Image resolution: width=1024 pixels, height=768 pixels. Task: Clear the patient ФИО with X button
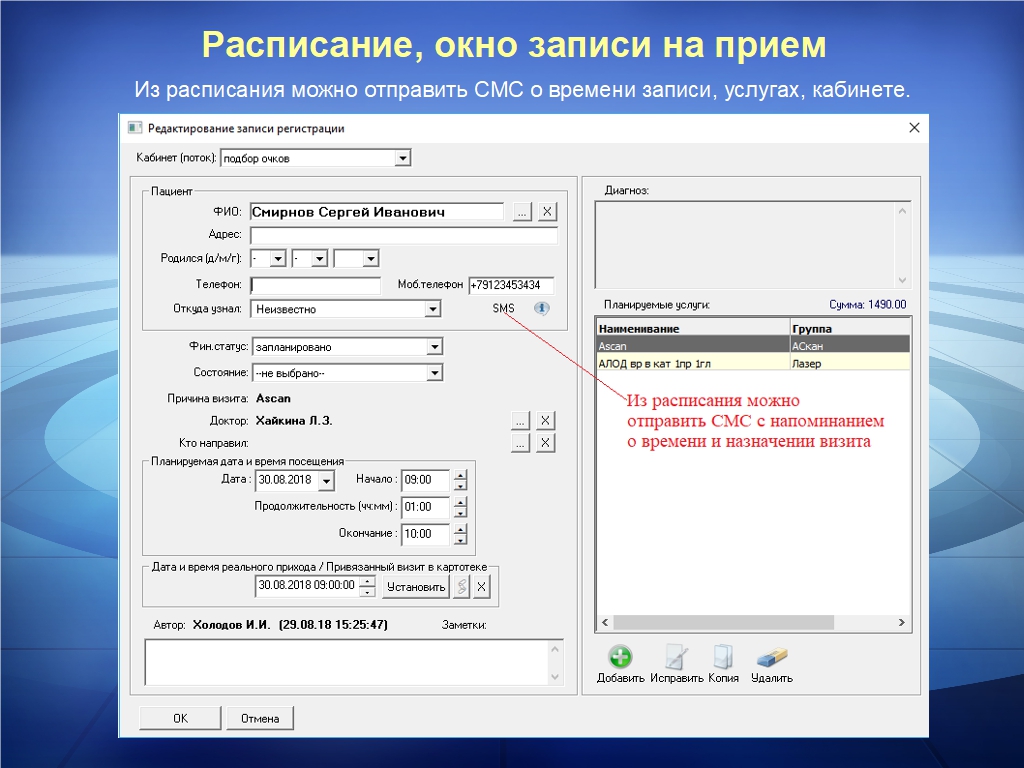[x=547, y=212]
